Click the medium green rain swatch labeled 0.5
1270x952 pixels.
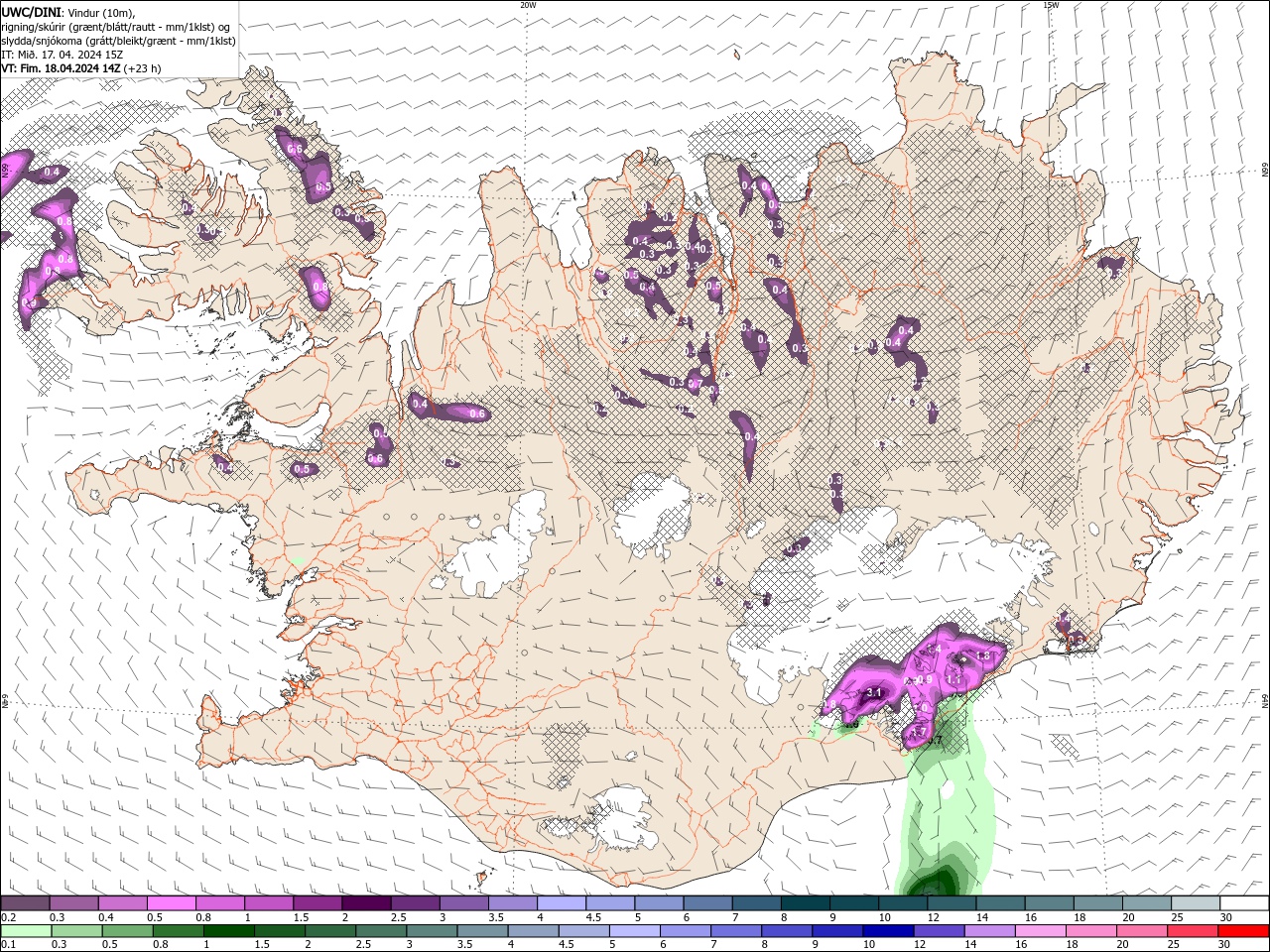pyautogui.click(x=128, y=931)
